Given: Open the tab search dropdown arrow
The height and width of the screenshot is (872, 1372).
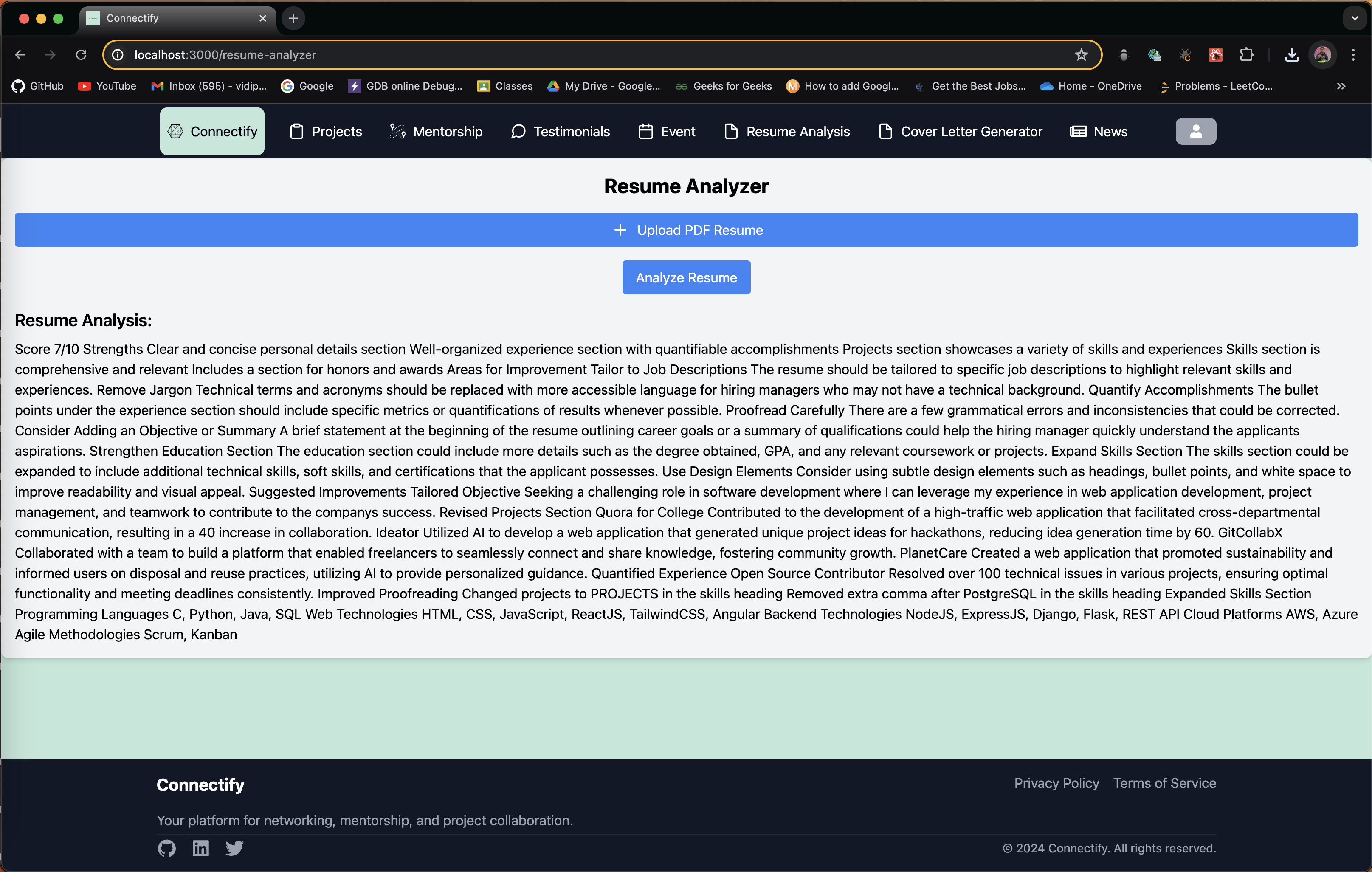Looking at the screenshot, I should pos(1354,18).
